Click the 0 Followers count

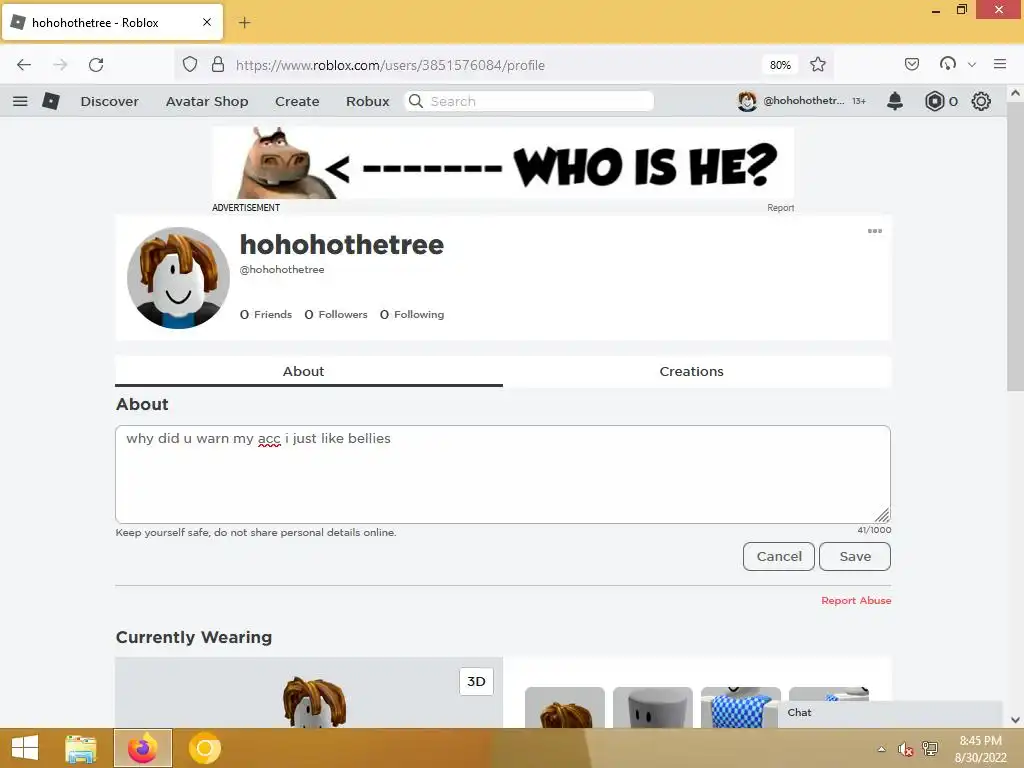coord(336,315)
